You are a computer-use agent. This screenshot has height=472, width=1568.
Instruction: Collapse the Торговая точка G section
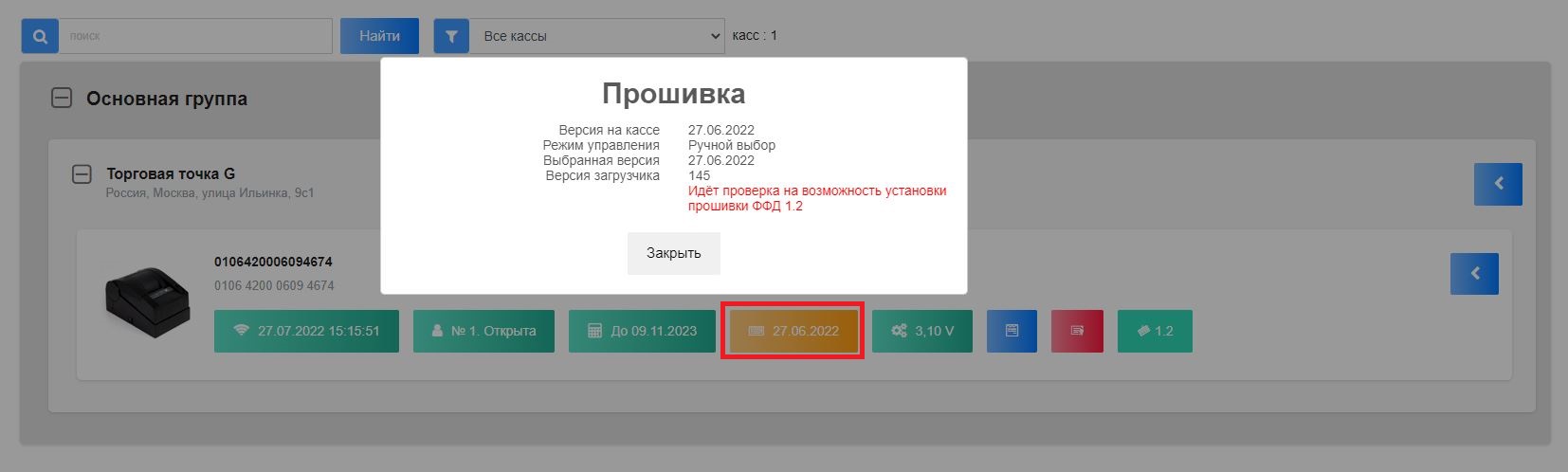(82, 174)
